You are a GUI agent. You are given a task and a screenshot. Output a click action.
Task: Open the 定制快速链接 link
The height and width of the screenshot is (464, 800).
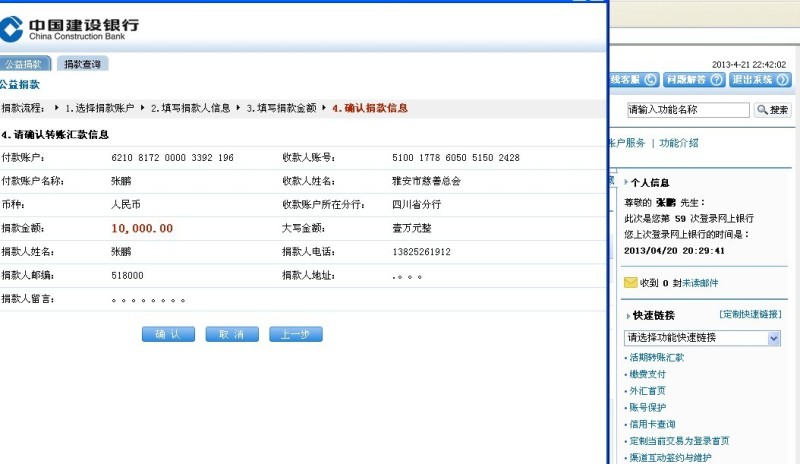click(x=749, y=315)
